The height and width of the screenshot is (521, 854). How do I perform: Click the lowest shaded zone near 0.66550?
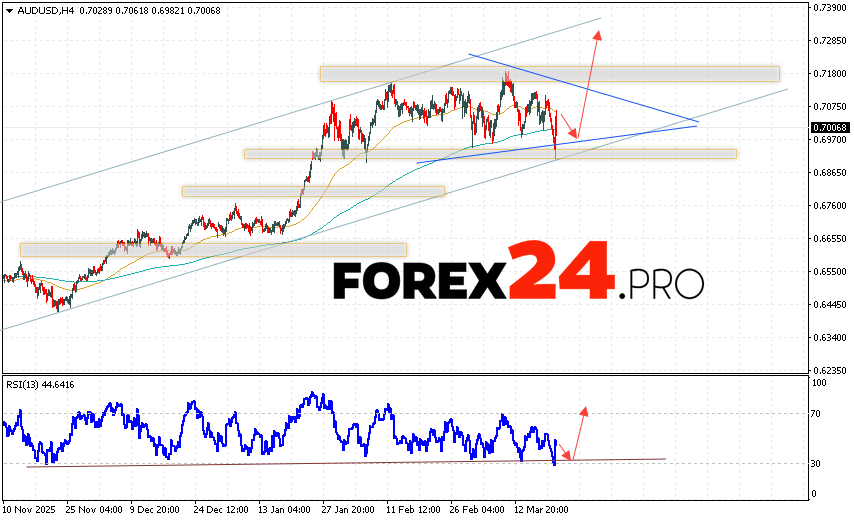[x=212, y=249]
